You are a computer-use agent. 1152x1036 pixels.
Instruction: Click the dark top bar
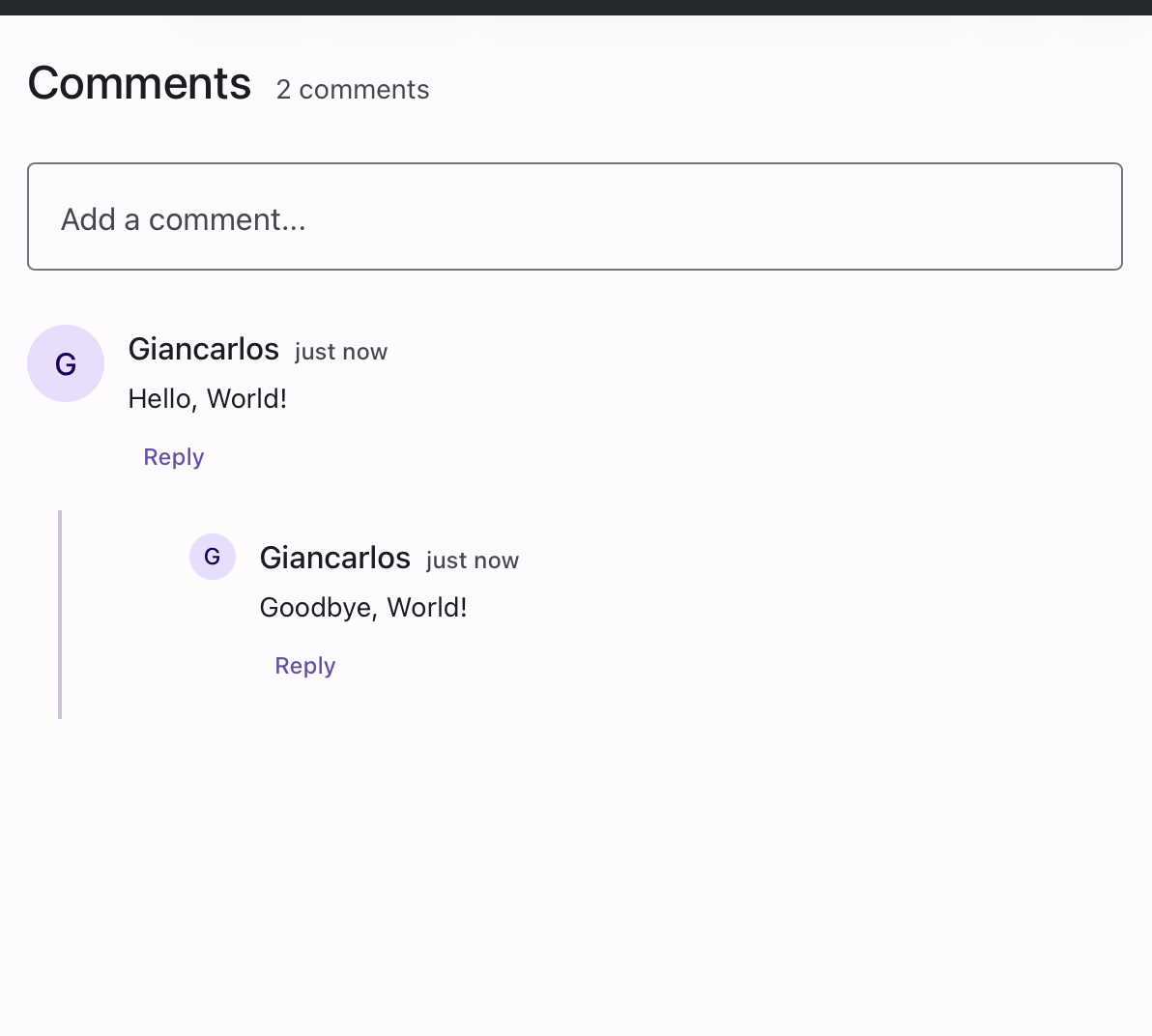tap(576, 7)
